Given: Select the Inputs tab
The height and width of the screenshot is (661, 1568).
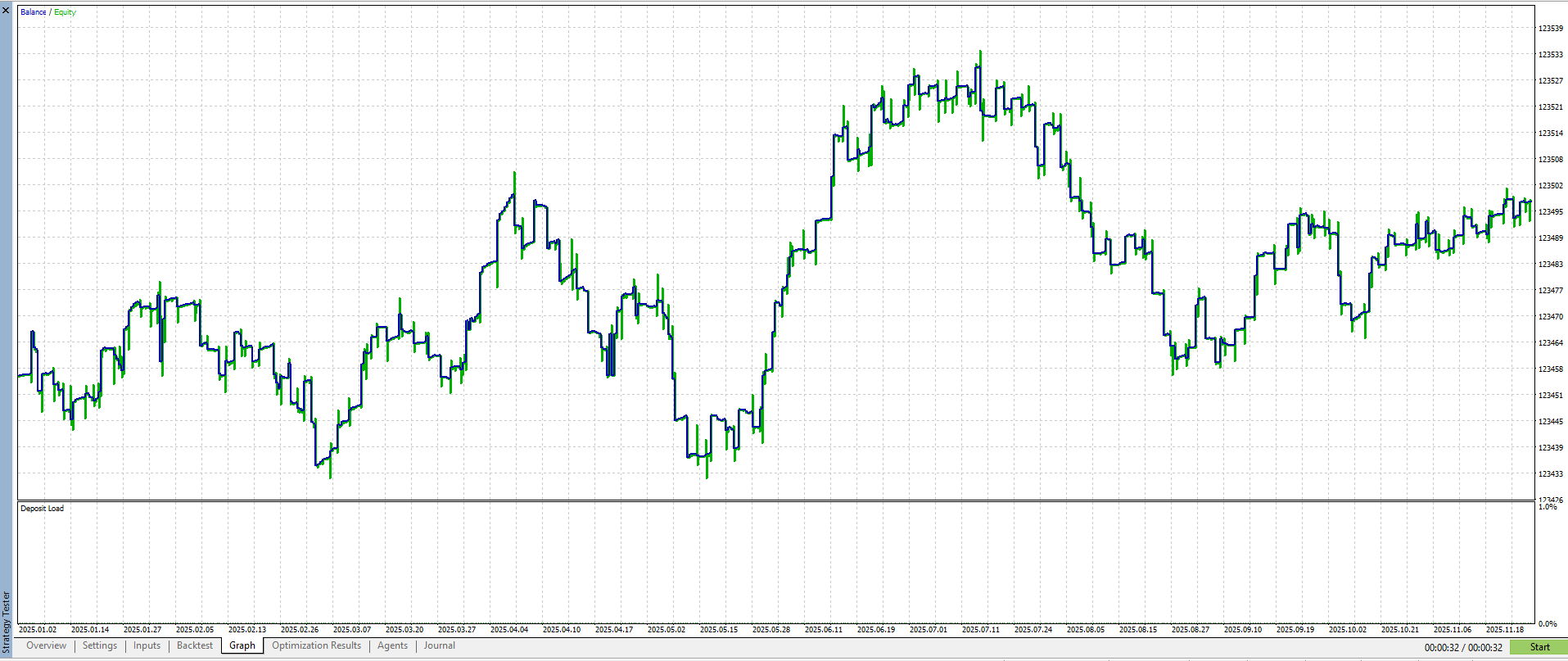Looking at the screenshot, I should tap(147, 646).
